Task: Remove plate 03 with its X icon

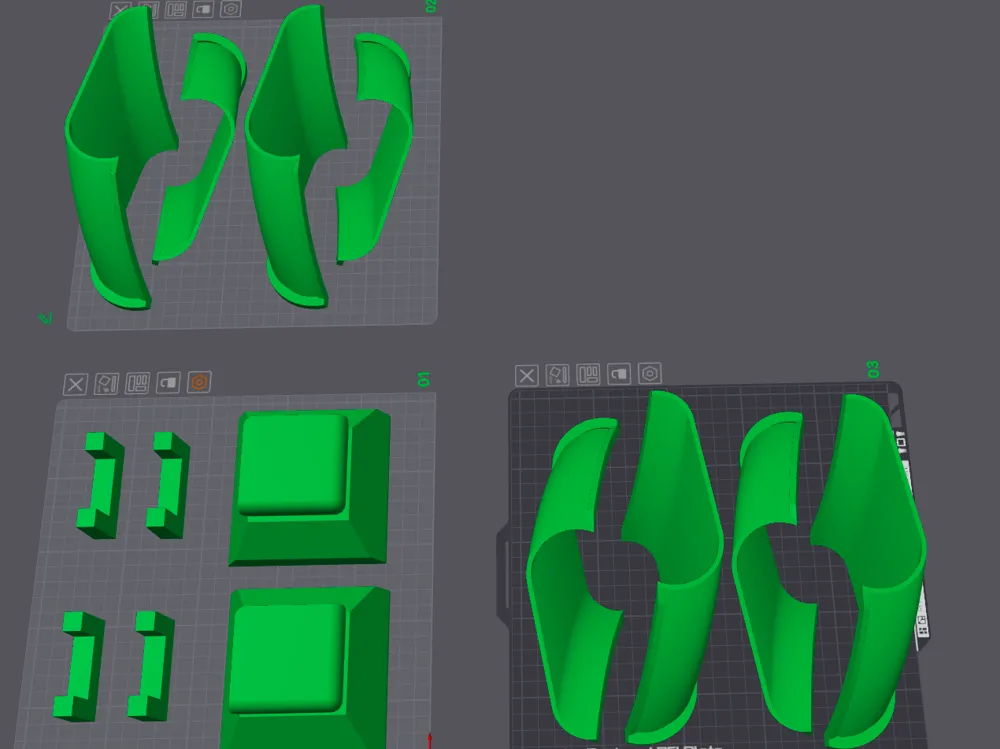Action: 527,376
